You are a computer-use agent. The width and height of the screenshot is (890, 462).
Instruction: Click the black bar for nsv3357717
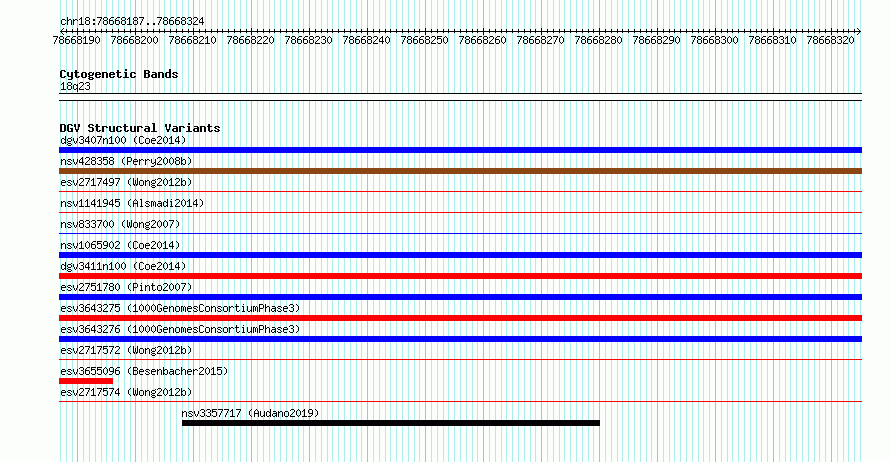(391, 423)
